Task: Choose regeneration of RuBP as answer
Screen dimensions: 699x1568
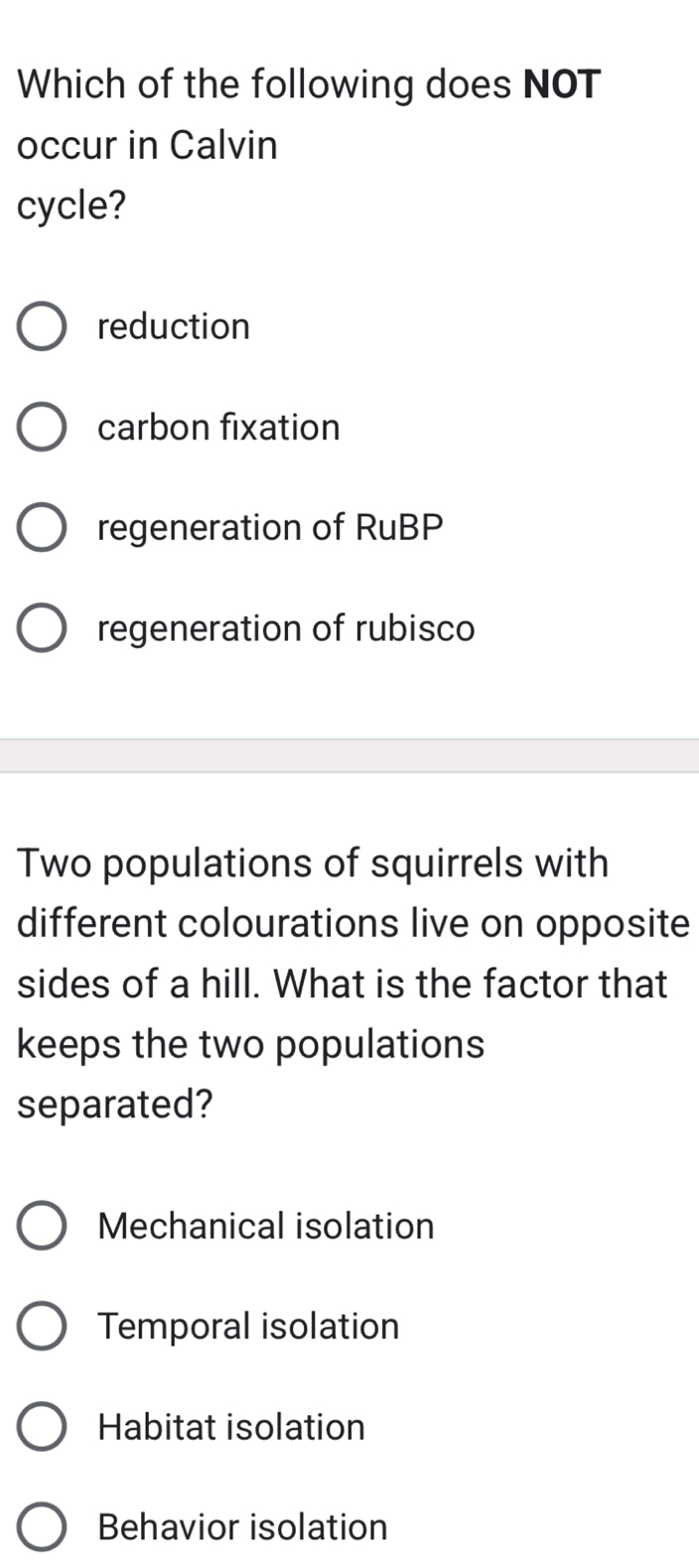Action: (269, 528)
